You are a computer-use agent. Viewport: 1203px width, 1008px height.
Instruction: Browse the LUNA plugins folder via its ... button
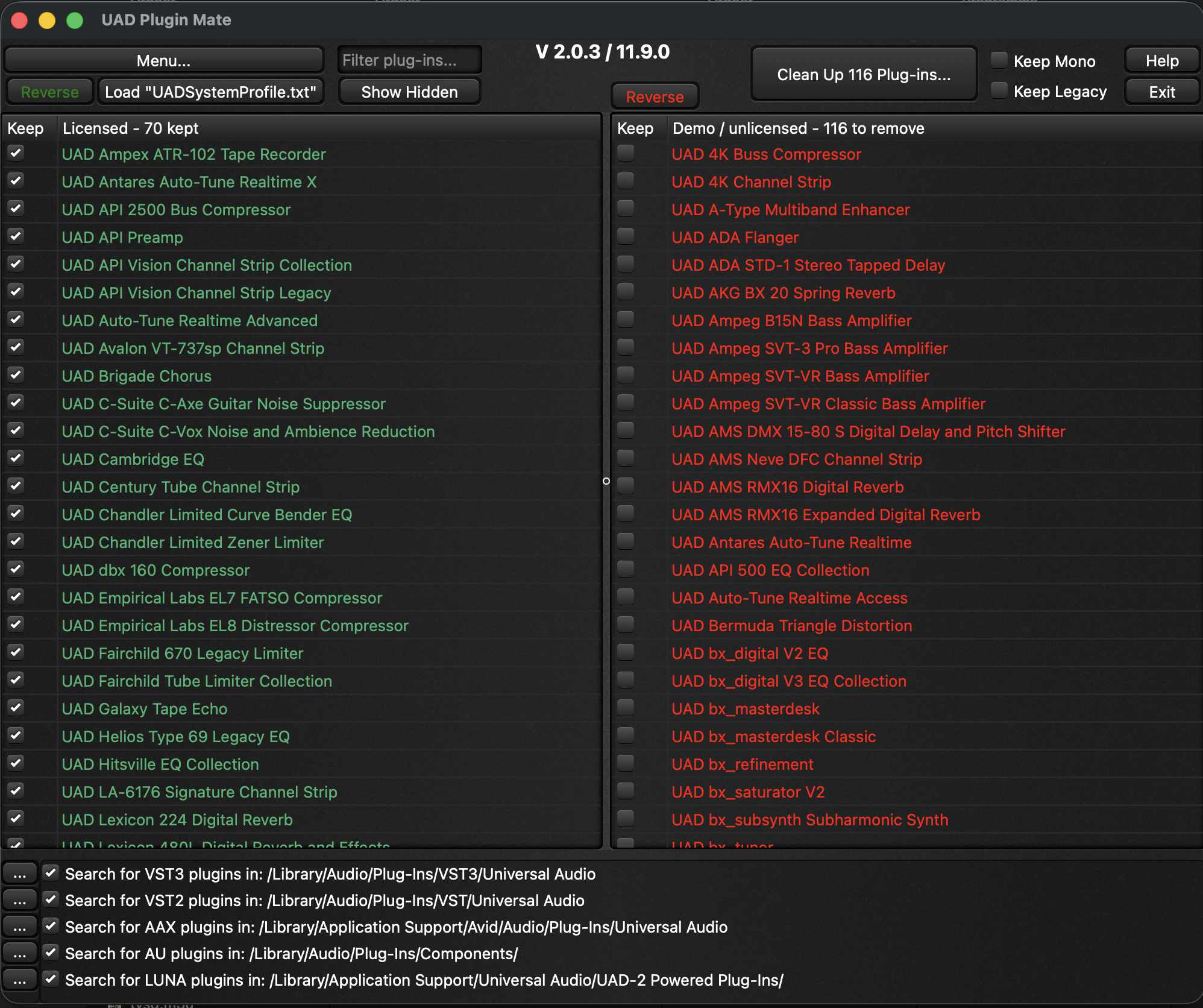pyautogui.click(x=20, y=980)
